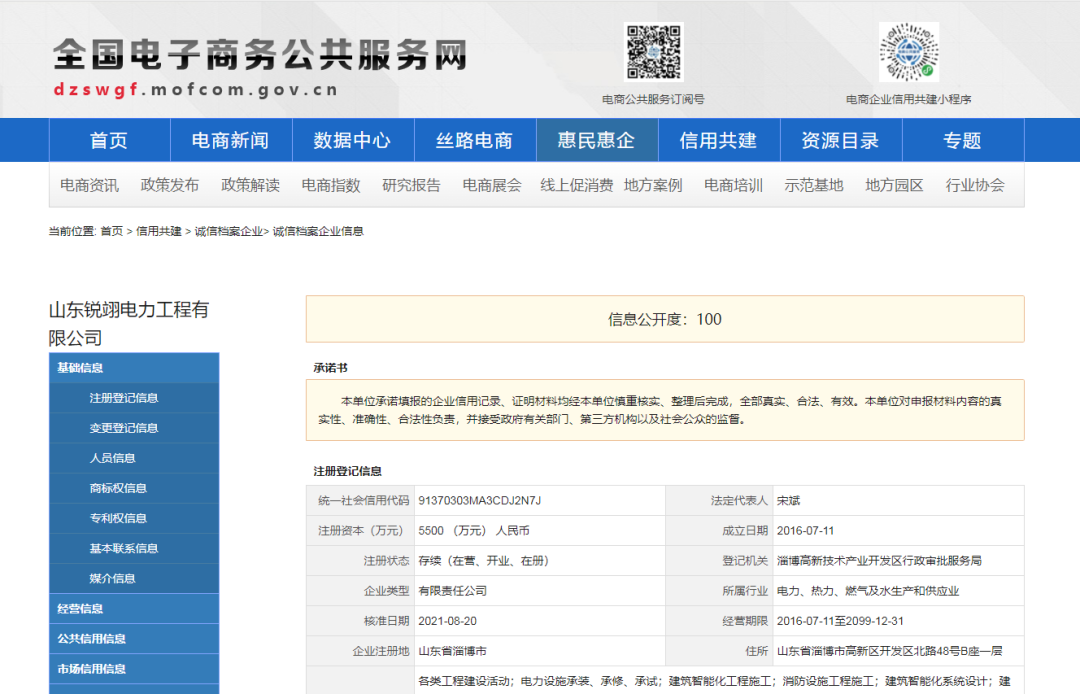Click the 政策发布 submenu link
Image resolution: width=1080 pixels, height=694 pixels.
pyautogui.click(x=170, y=185)
